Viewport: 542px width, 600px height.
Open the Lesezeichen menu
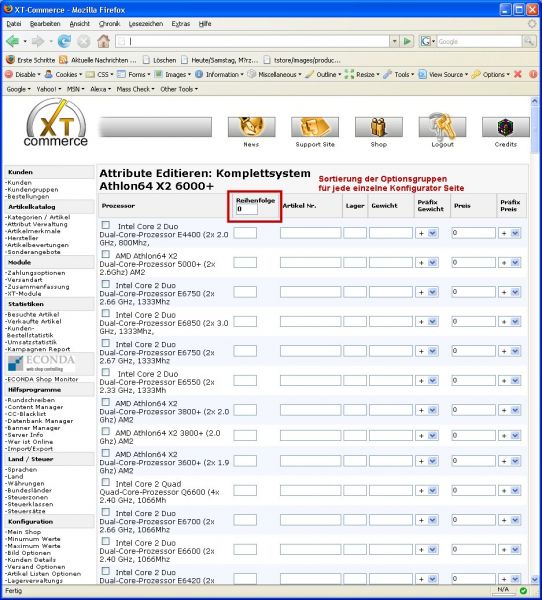[x=146, y=24]
